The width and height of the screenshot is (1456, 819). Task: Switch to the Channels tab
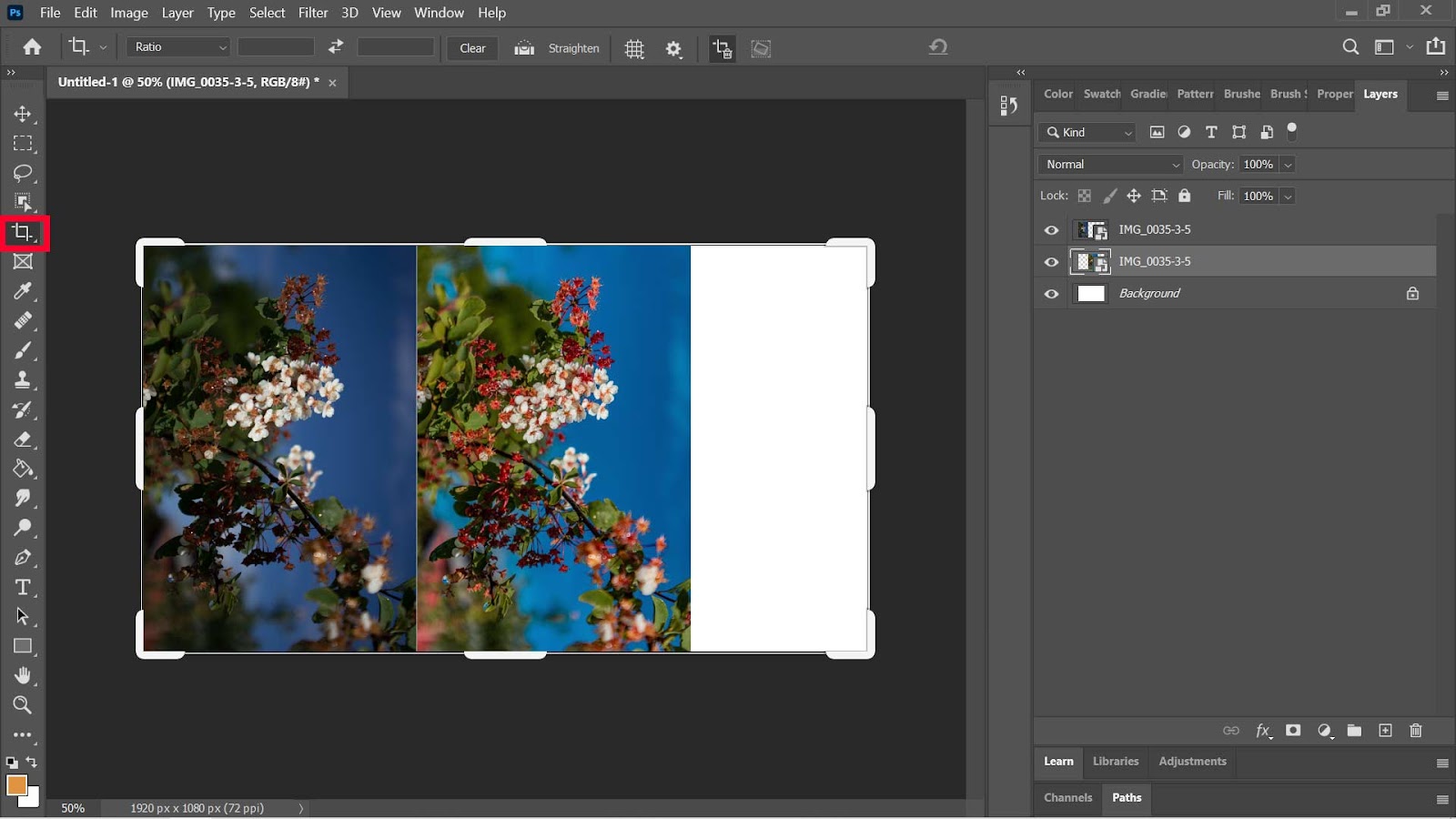(1067, 798)
